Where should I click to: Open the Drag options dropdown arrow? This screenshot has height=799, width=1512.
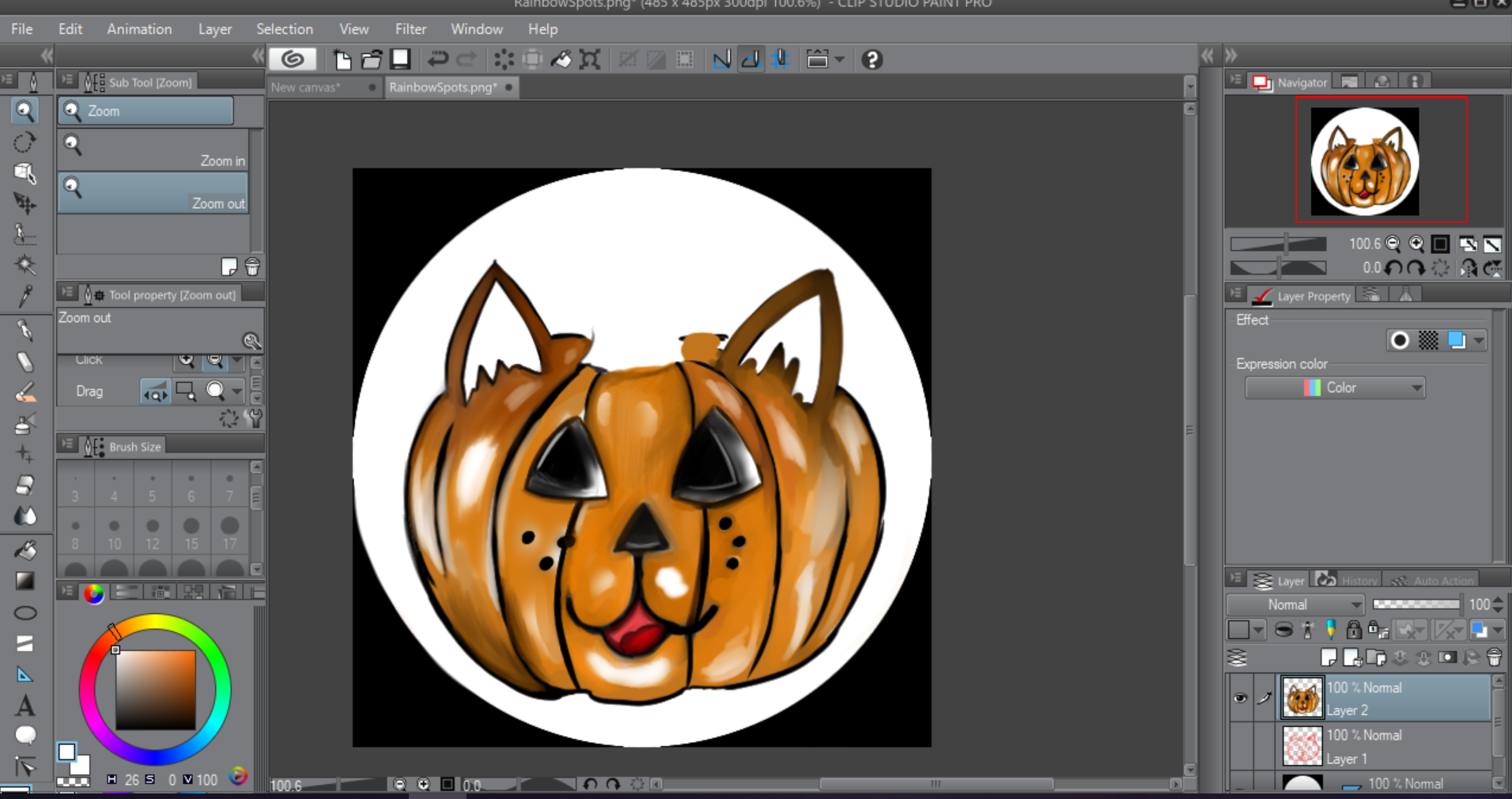(238, 391)
